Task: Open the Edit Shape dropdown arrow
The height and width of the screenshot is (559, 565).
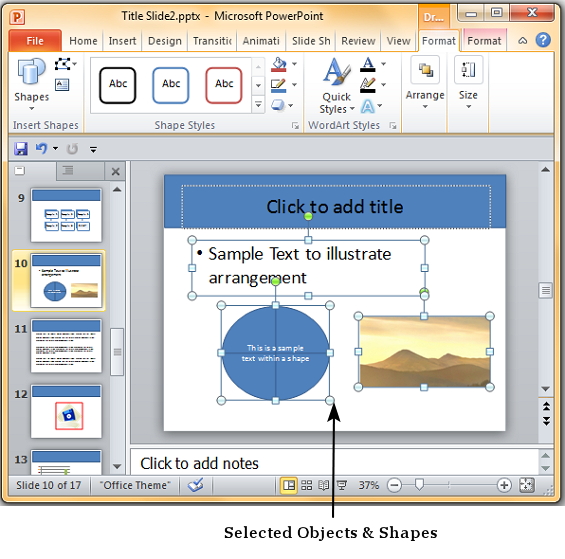Action: tap(75, 64)
